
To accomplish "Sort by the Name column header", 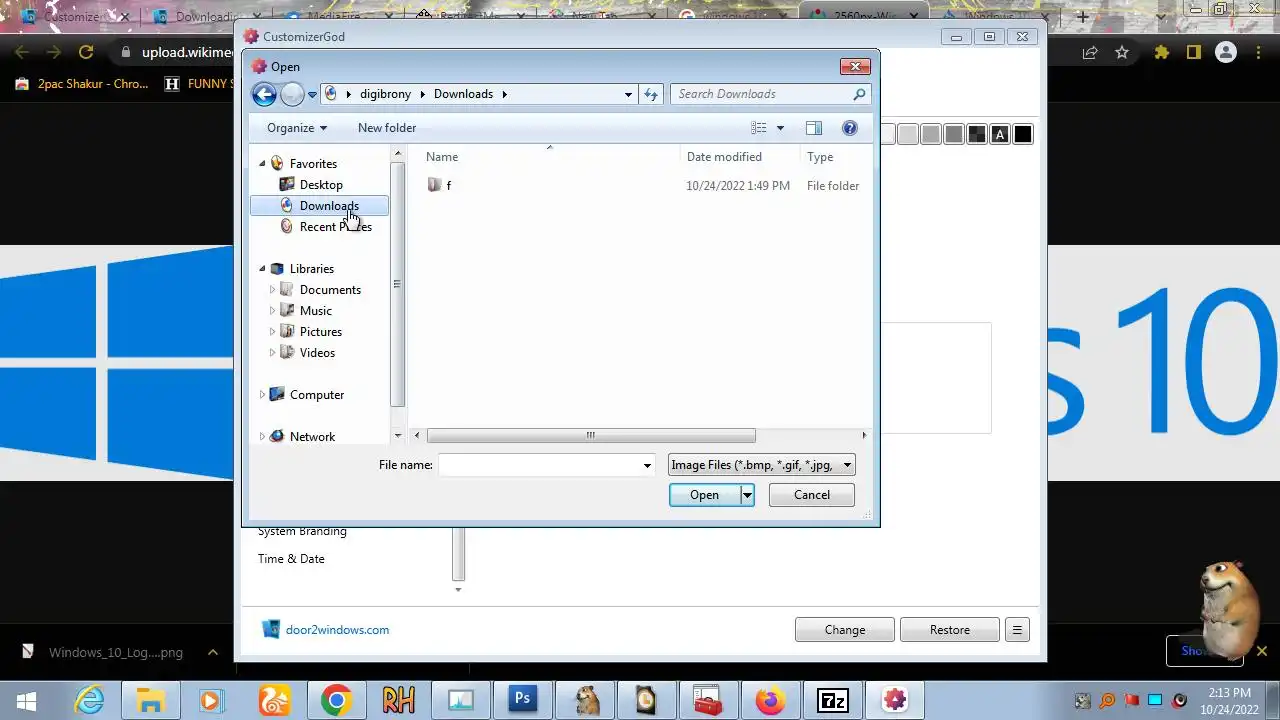I will [548, 157].
